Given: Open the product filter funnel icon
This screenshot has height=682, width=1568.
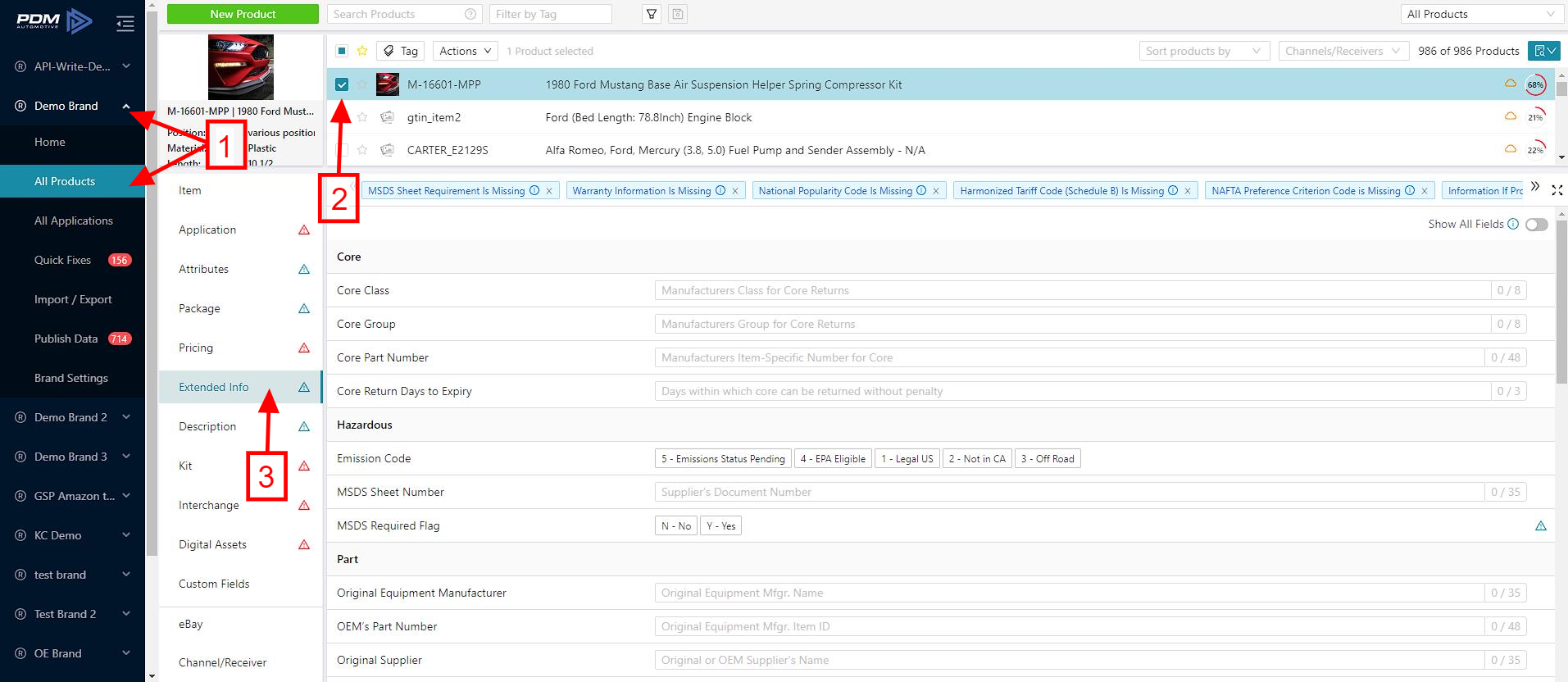Looking at the screenshot, I should pyautogui.click(x=652, y=14).
